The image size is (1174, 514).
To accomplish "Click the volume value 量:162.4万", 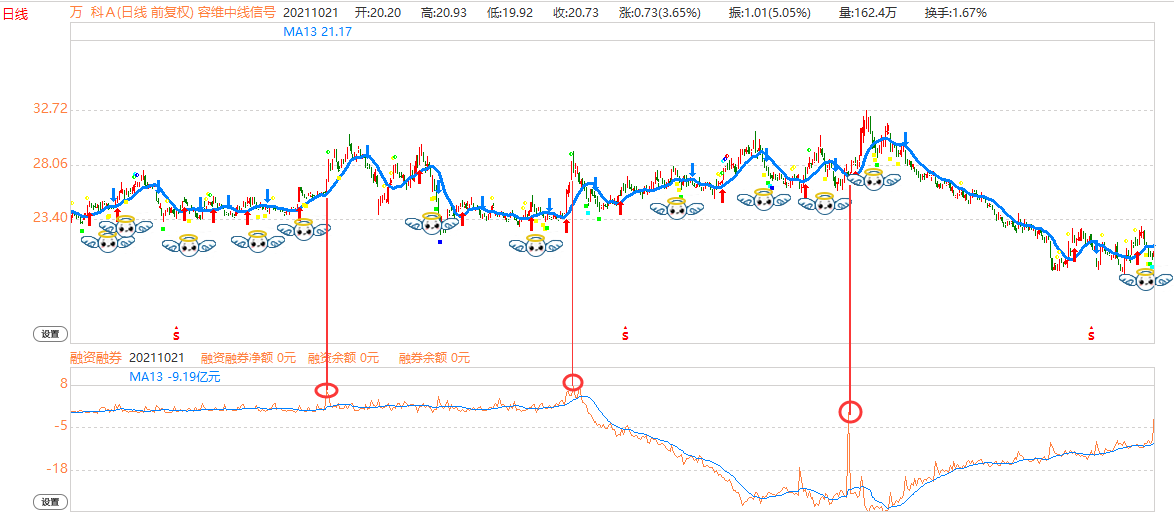I will [x=866, y=13].
